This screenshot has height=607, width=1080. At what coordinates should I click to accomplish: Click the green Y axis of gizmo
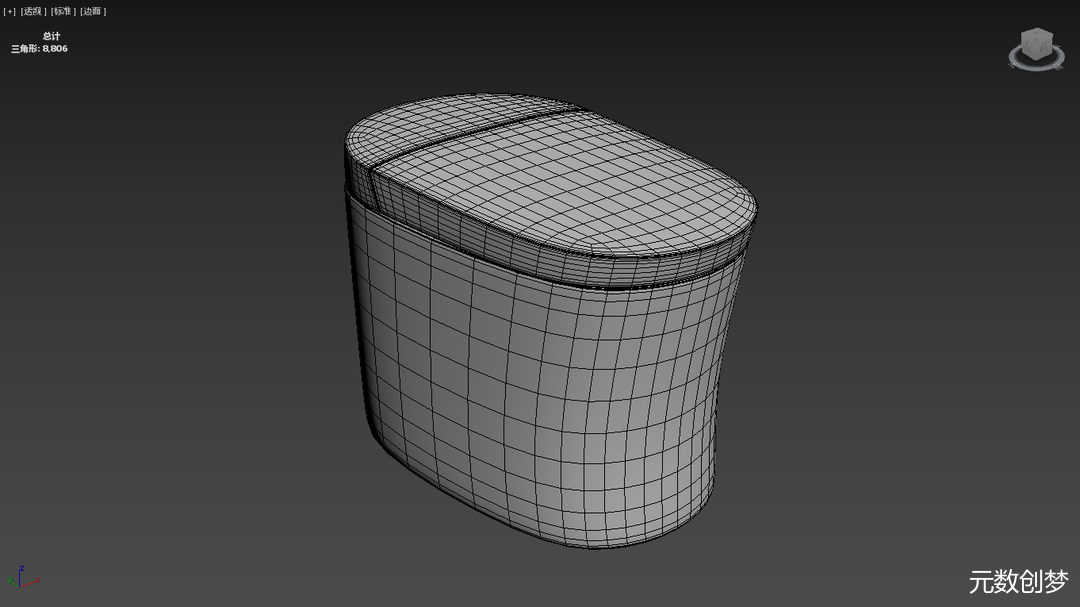[x=11, y=582]
